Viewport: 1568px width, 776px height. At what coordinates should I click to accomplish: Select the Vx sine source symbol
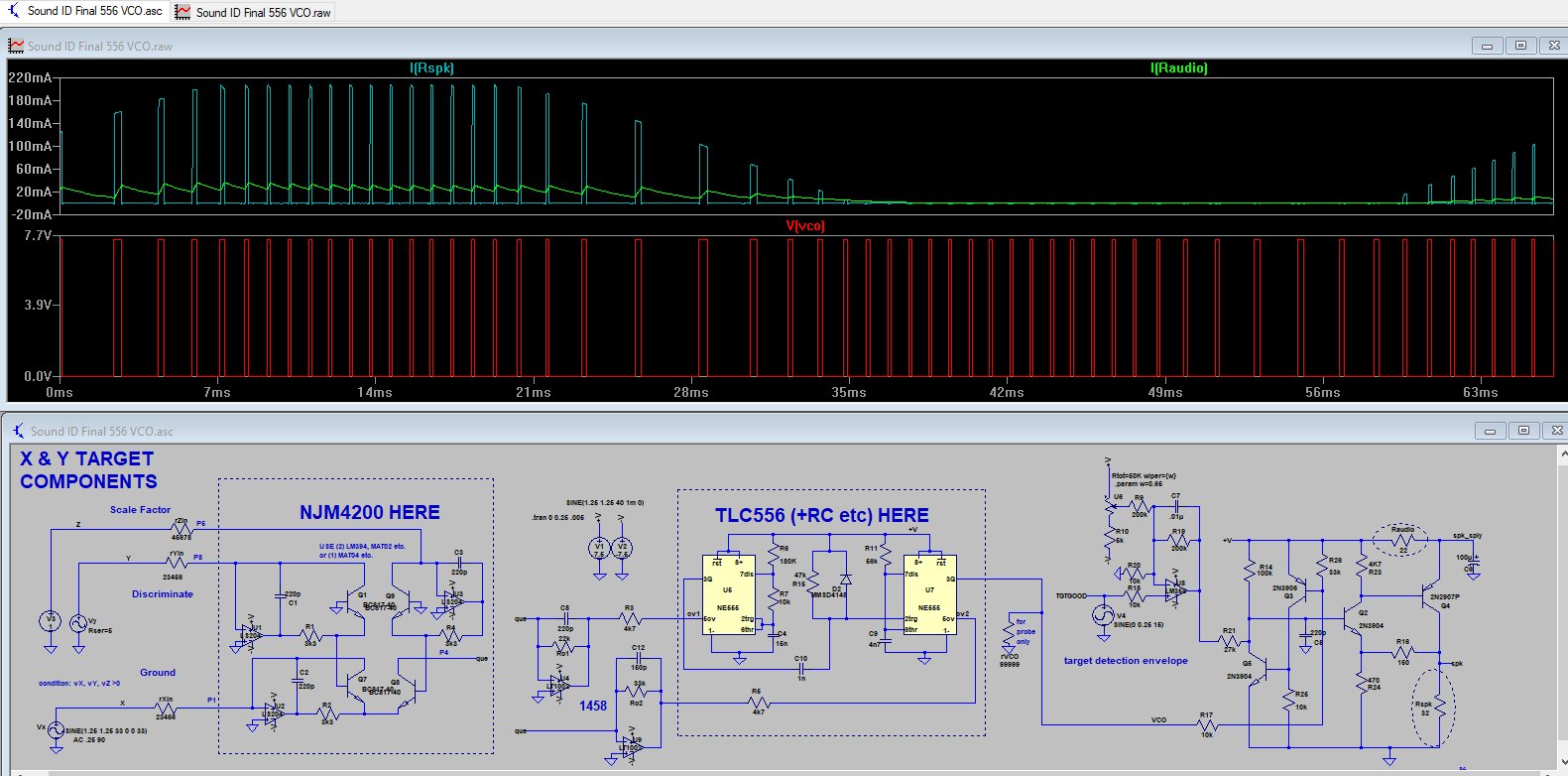coord(56,731)
